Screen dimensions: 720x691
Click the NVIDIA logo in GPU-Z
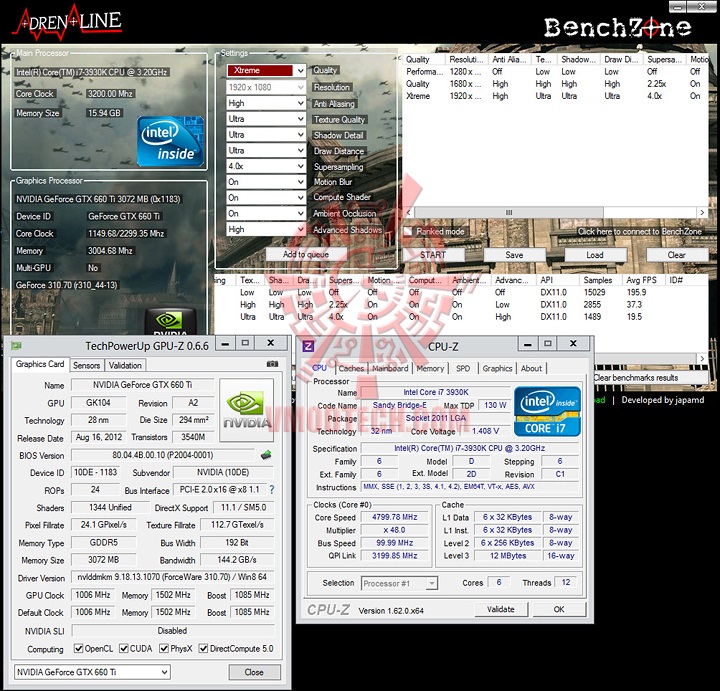click(x=247, y=410)
